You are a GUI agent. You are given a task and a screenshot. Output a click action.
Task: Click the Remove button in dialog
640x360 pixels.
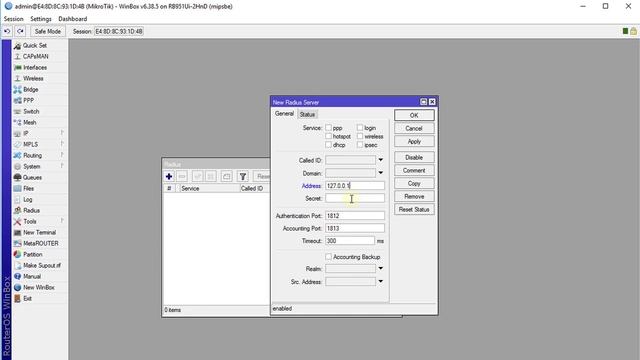click(414, 196)
